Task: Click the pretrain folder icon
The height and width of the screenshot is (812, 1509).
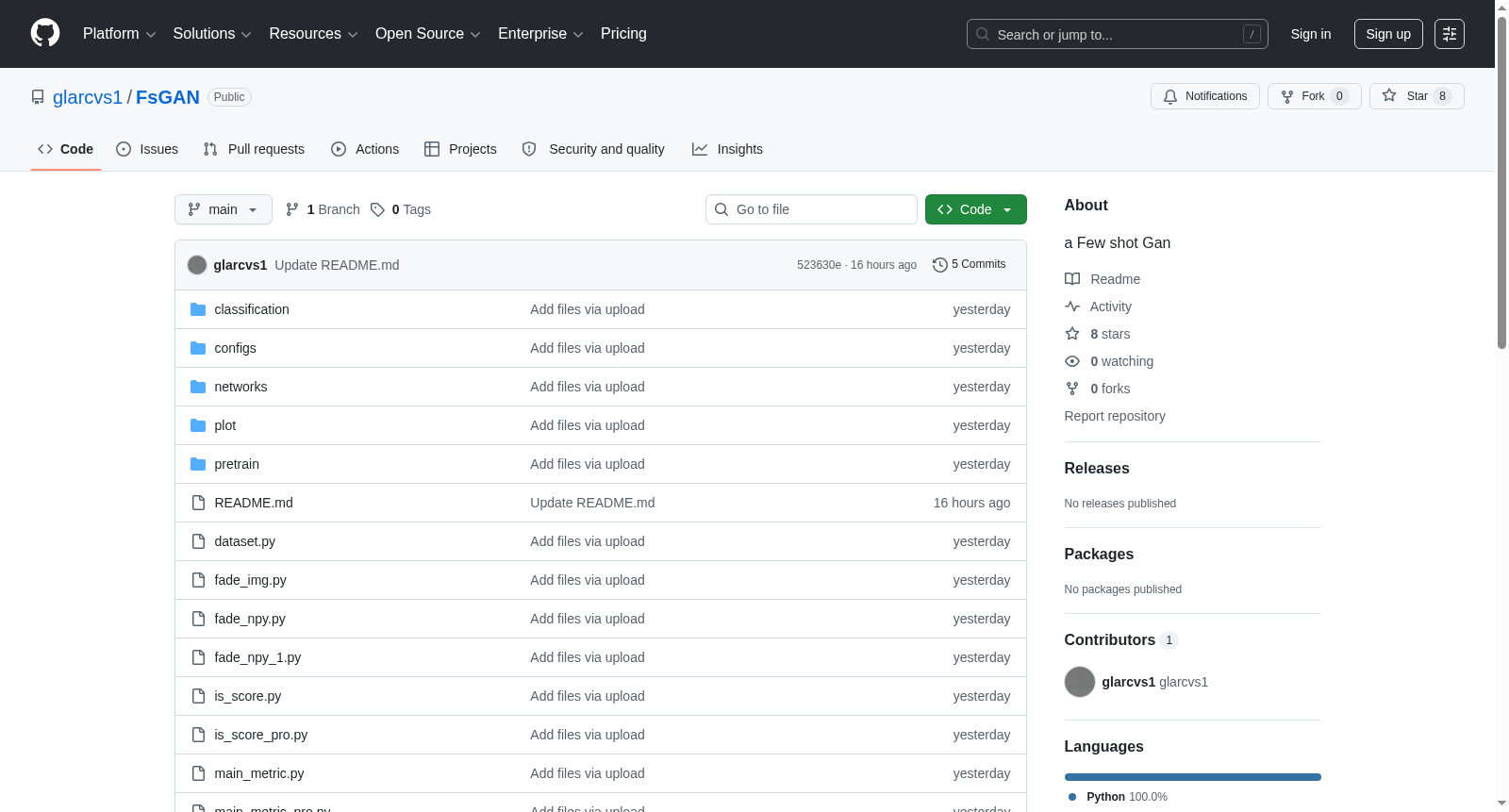Action: coord(198,464)
